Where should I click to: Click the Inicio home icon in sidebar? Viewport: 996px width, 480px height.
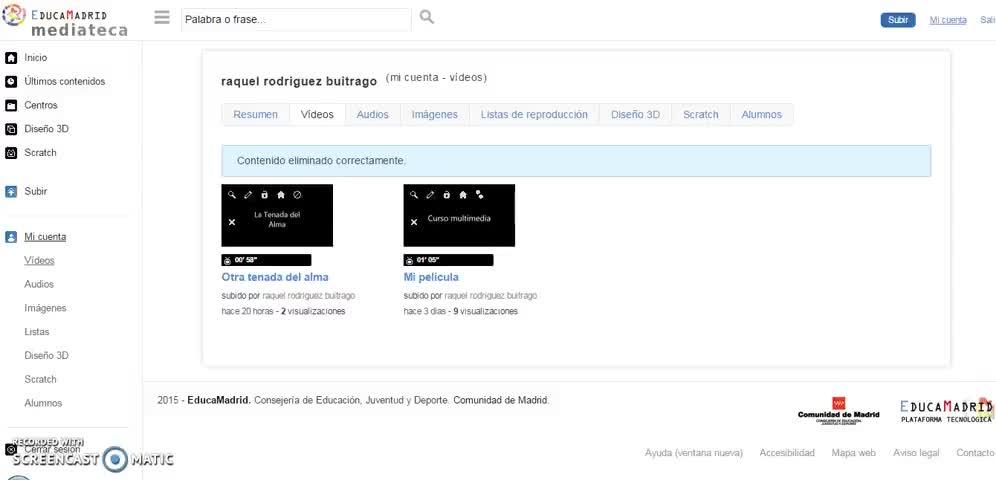[11, 58]
